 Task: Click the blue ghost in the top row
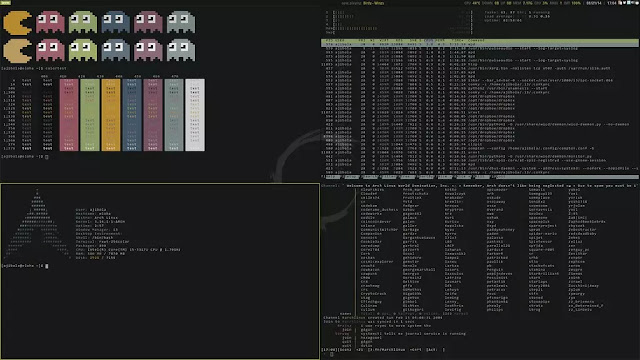tap(116, 22)
